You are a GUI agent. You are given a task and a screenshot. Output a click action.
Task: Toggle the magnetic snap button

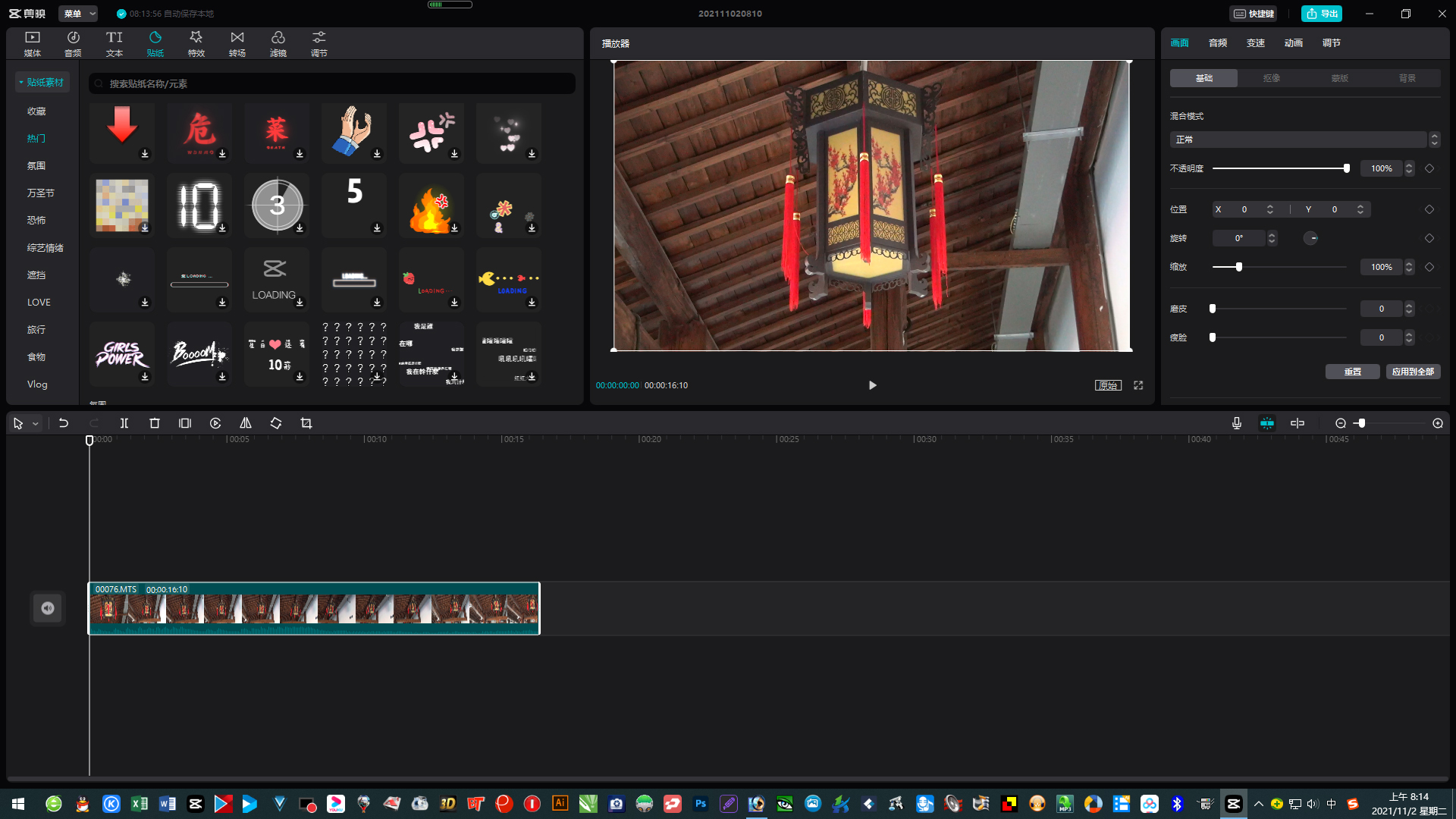(x=1267, y=423)
